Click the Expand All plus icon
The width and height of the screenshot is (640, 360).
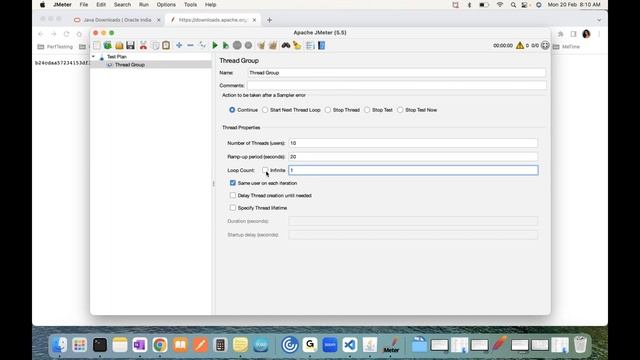coord(179,45)
